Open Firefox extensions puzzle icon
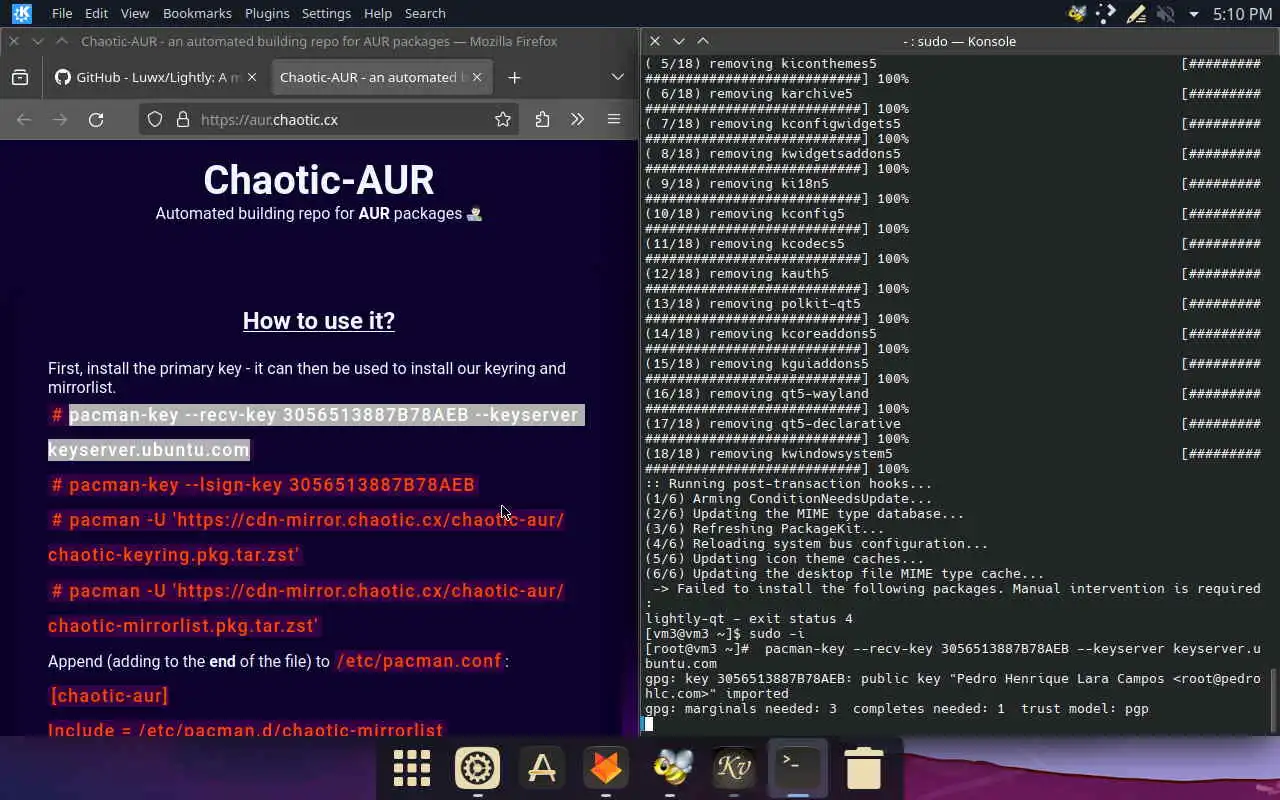Image resolution: width=1280 pixels, height=800 pixels. pos(542,119)
